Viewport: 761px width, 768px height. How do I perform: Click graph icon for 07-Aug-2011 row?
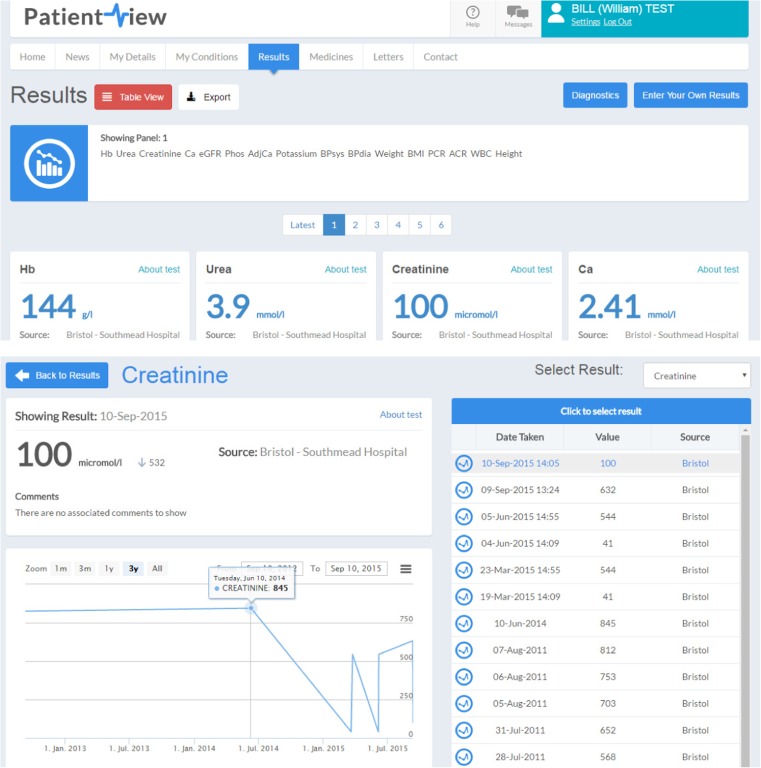click(464, 650)
